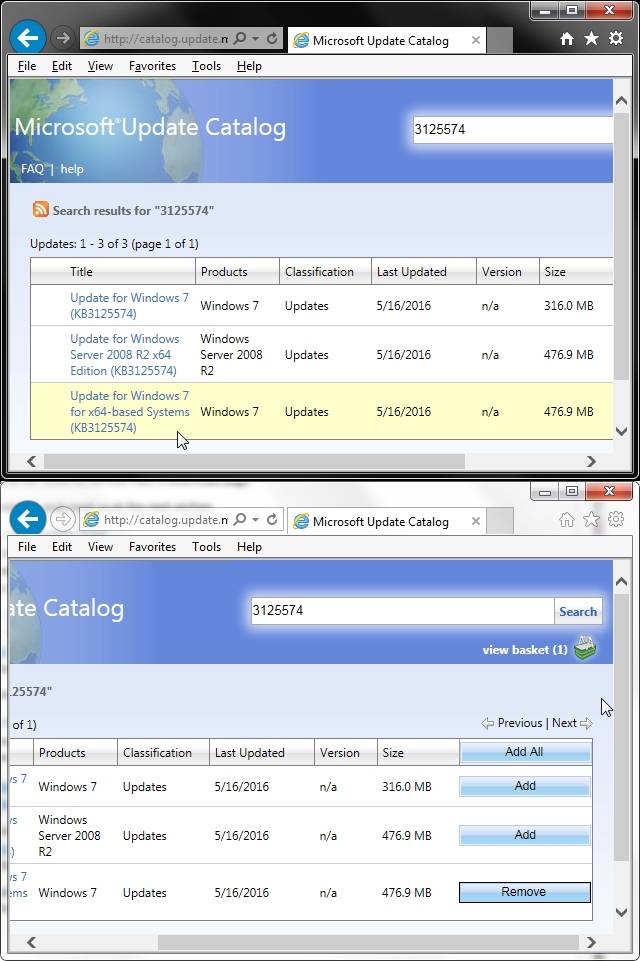Screen dimensions: 640x961
Task: Open Update for Windows 7 (KB3125574) link
Action: pyautogui.click(x=129, y=305)
